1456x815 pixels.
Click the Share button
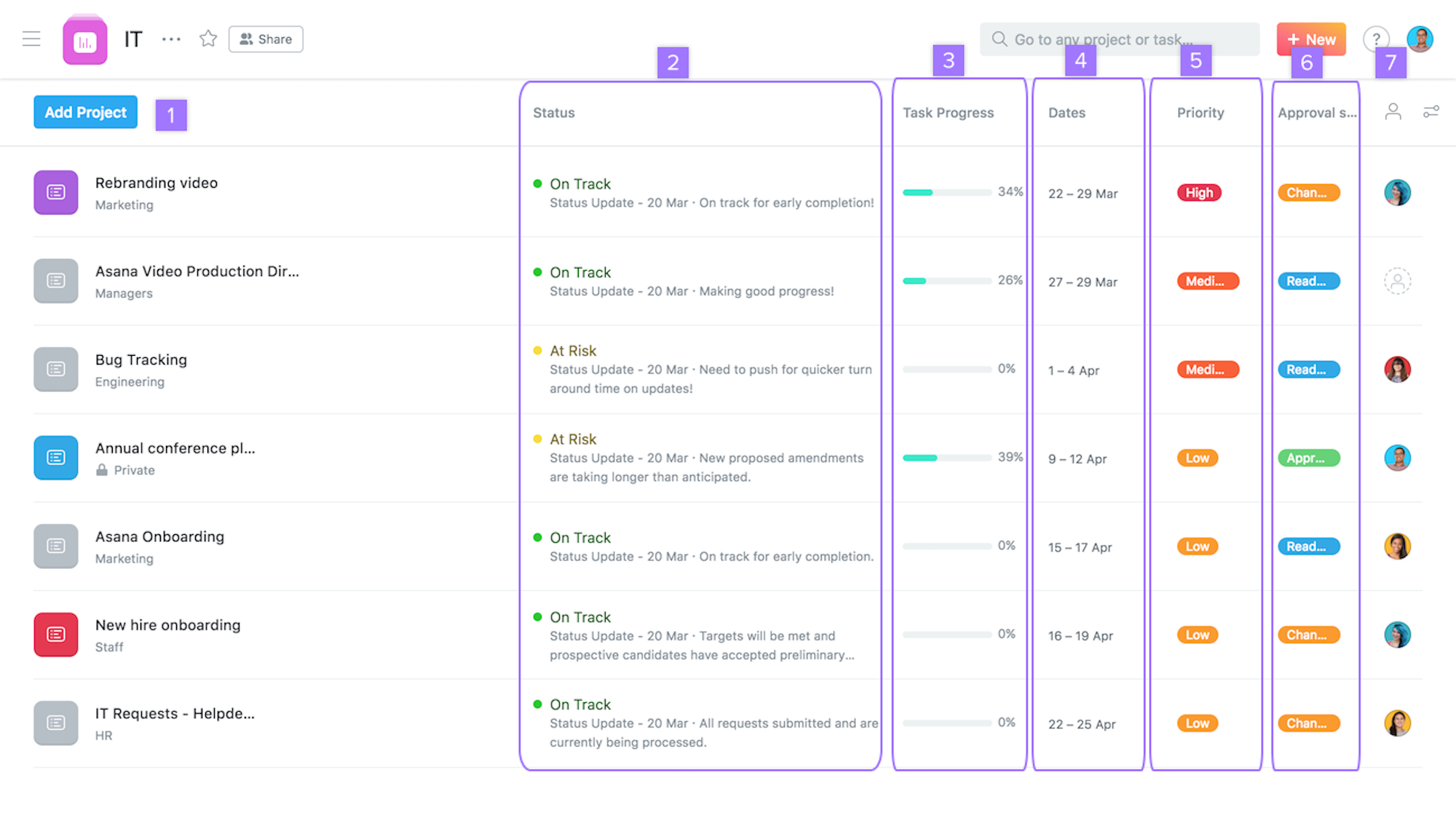pos(265,39)
